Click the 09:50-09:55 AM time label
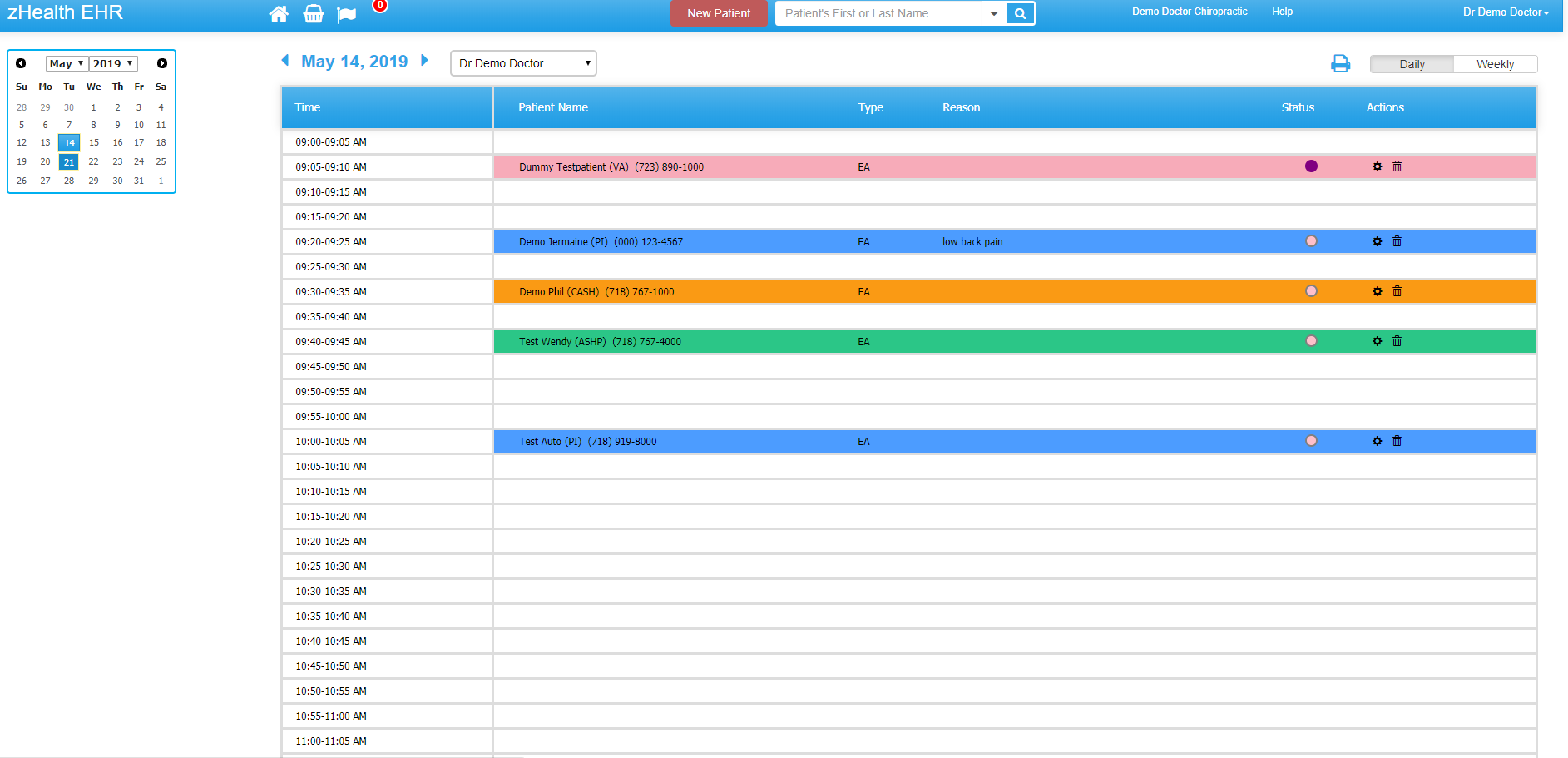Image resolution: width=1568 pixels, height=758 pixels. [x=331, y=392]
